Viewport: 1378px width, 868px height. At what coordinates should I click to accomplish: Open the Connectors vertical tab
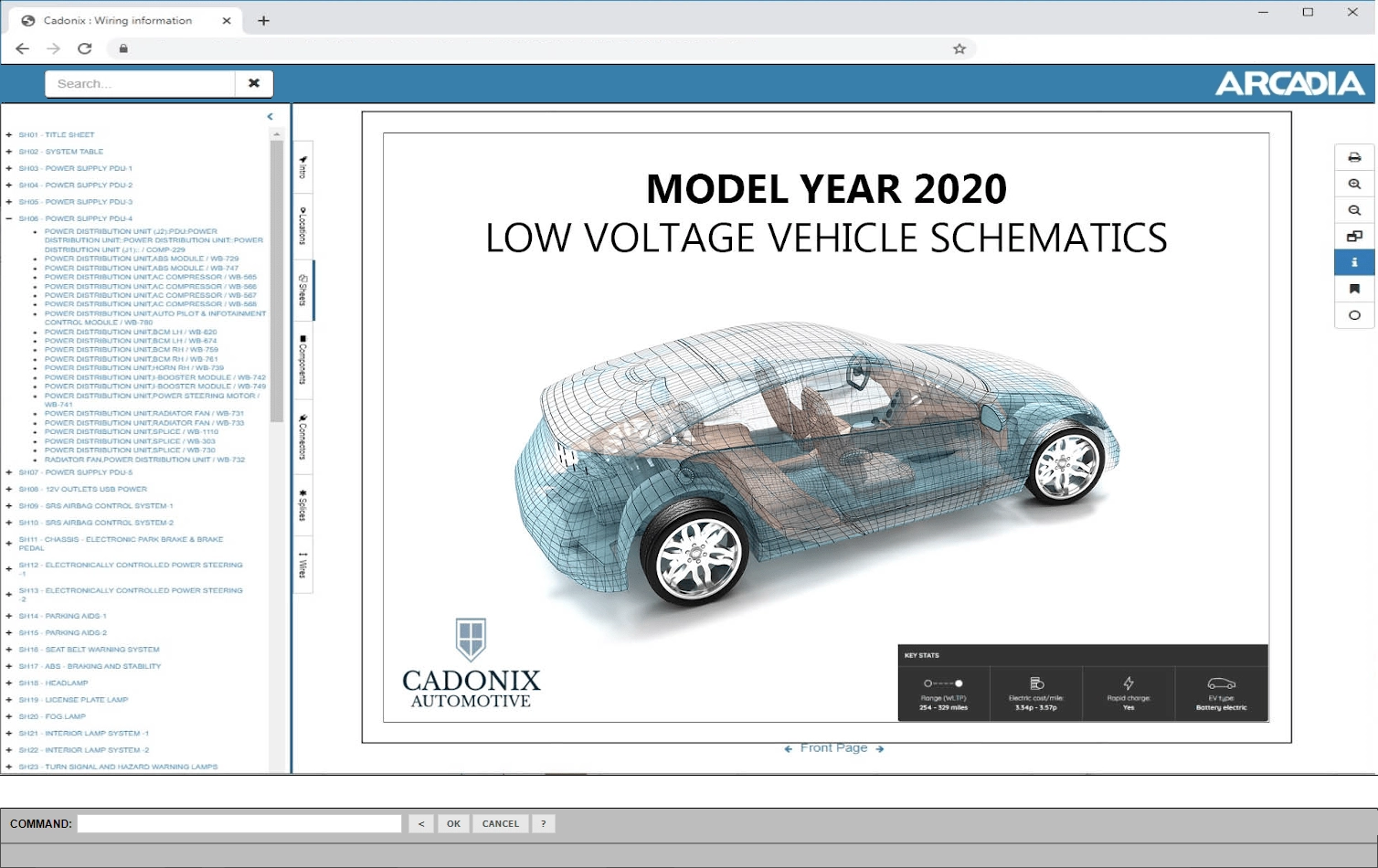(302, 437)
